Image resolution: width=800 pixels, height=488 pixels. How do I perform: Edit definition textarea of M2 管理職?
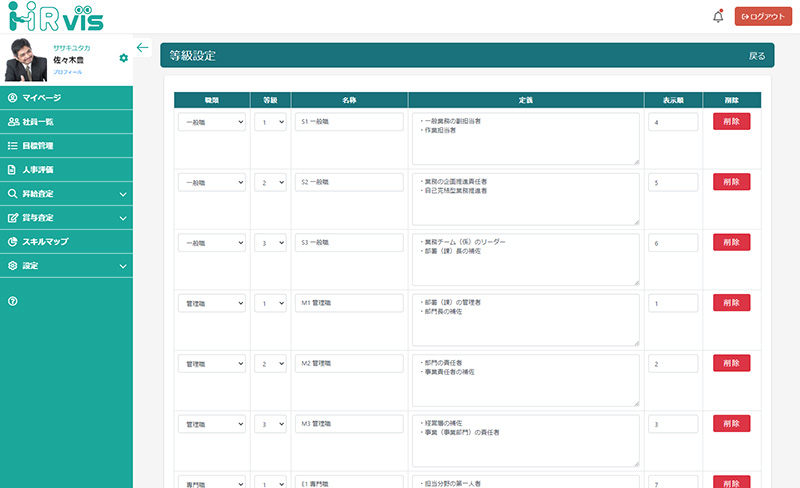[x=526, y=381]
